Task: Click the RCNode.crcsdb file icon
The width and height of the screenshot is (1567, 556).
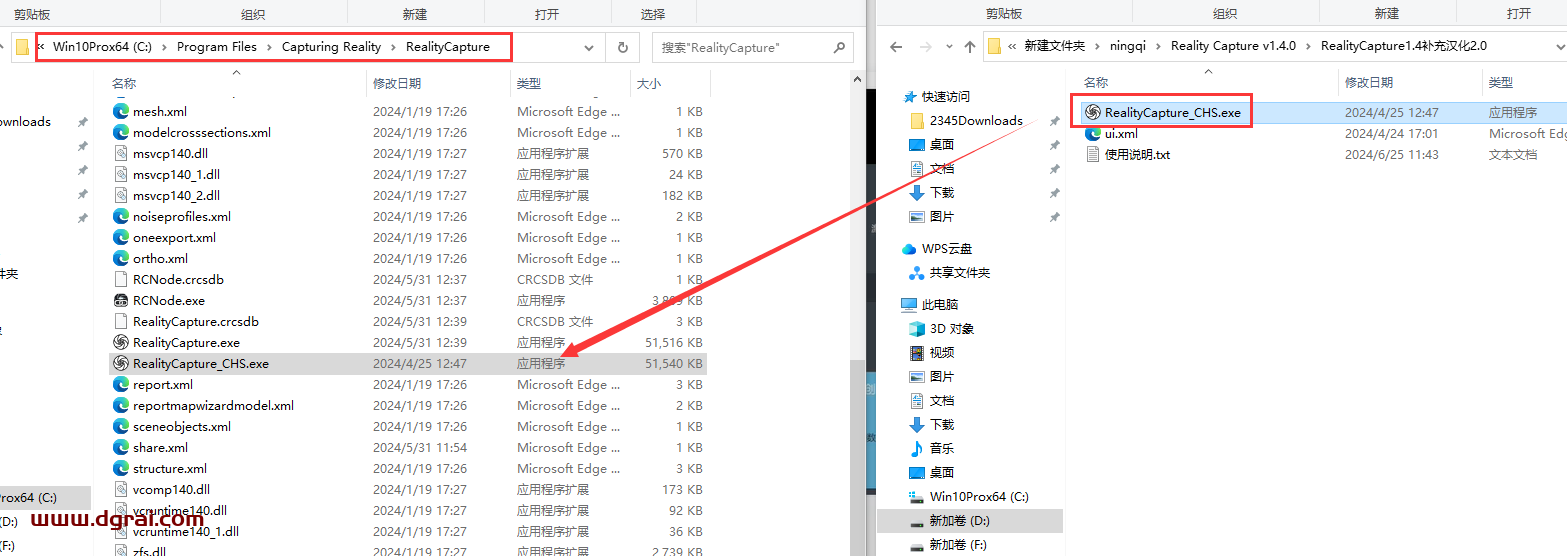Action: click(121, 280)
